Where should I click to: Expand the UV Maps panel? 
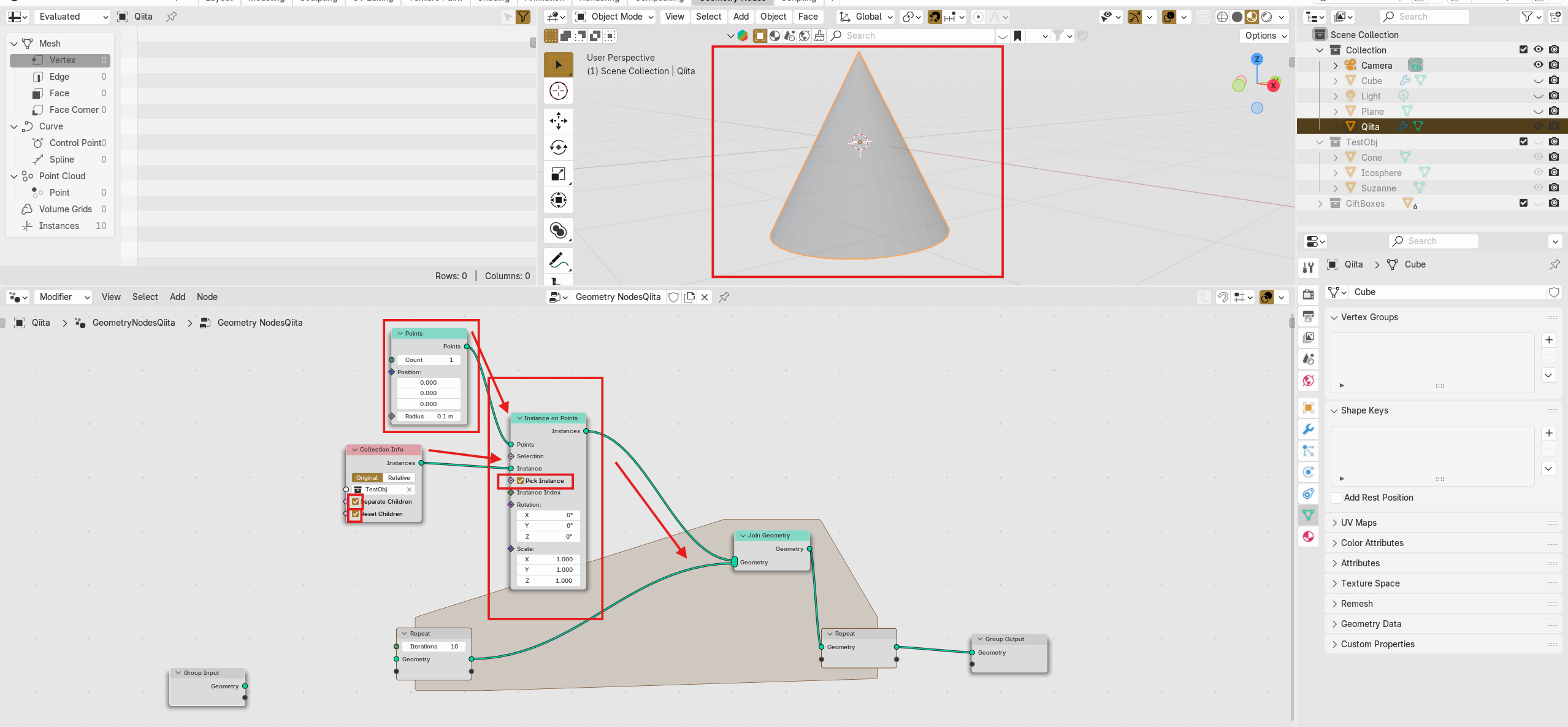(1358, 523)
